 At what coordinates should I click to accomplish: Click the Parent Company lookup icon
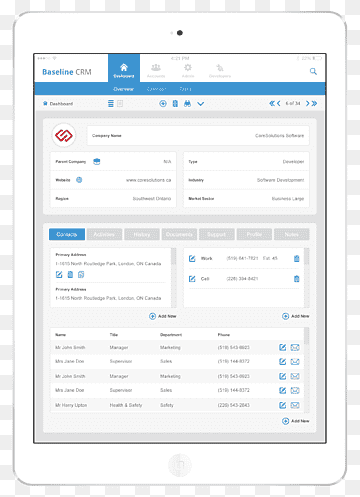pos(97,162)
